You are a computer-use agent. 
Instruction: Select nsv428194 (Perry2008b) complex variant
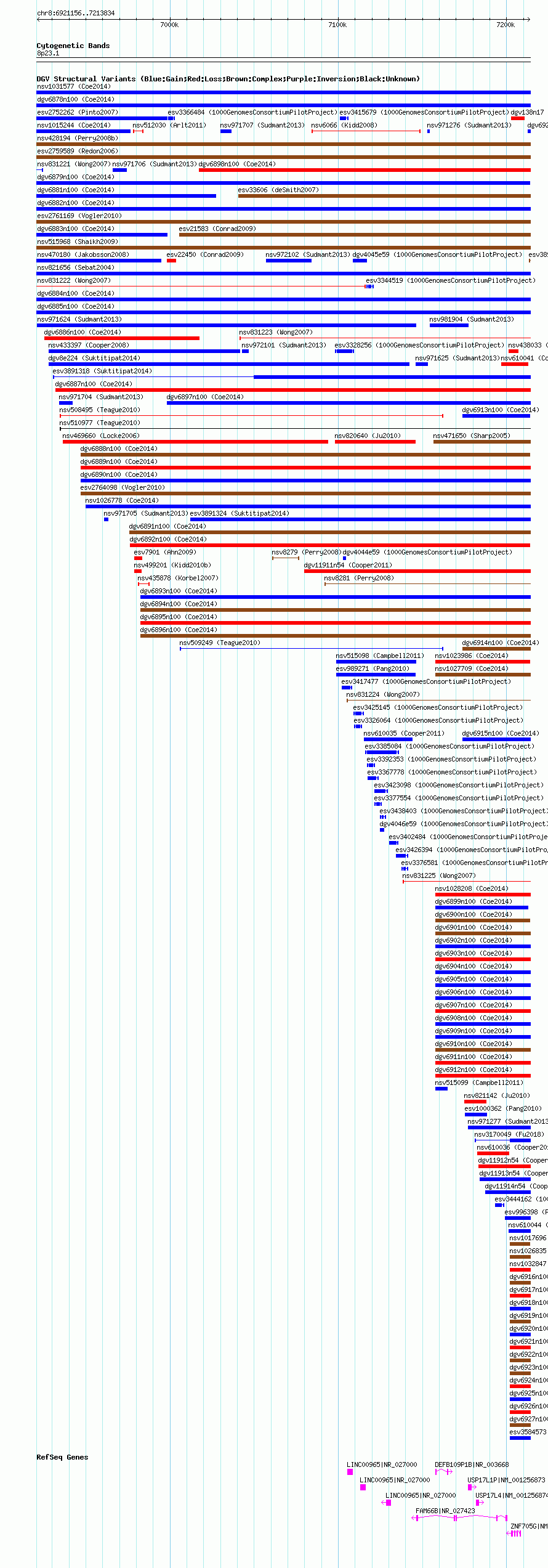[78, 138]
